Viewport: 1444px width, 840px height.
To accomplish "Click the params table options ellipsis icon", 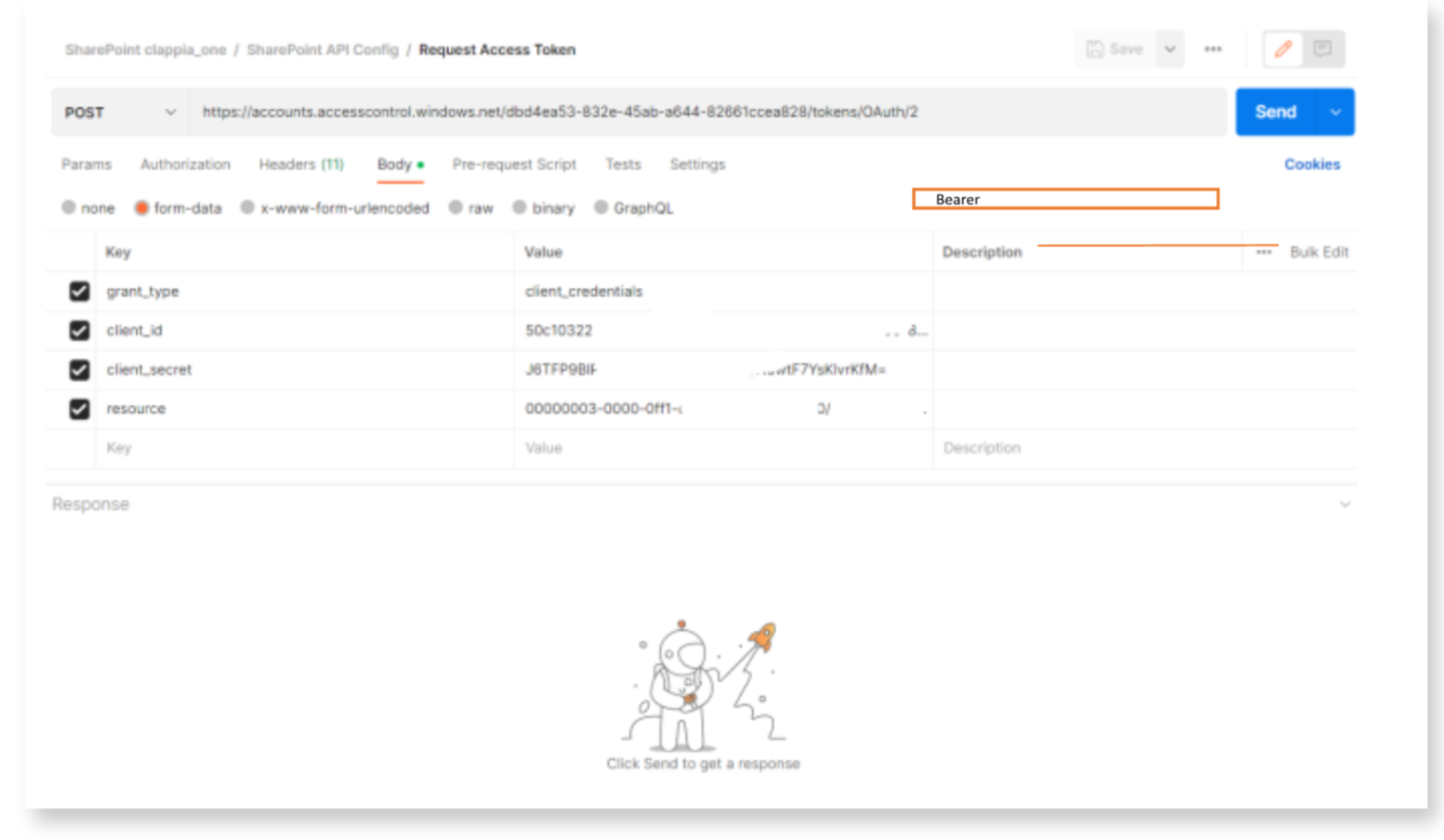I will tap(1264, 251).
